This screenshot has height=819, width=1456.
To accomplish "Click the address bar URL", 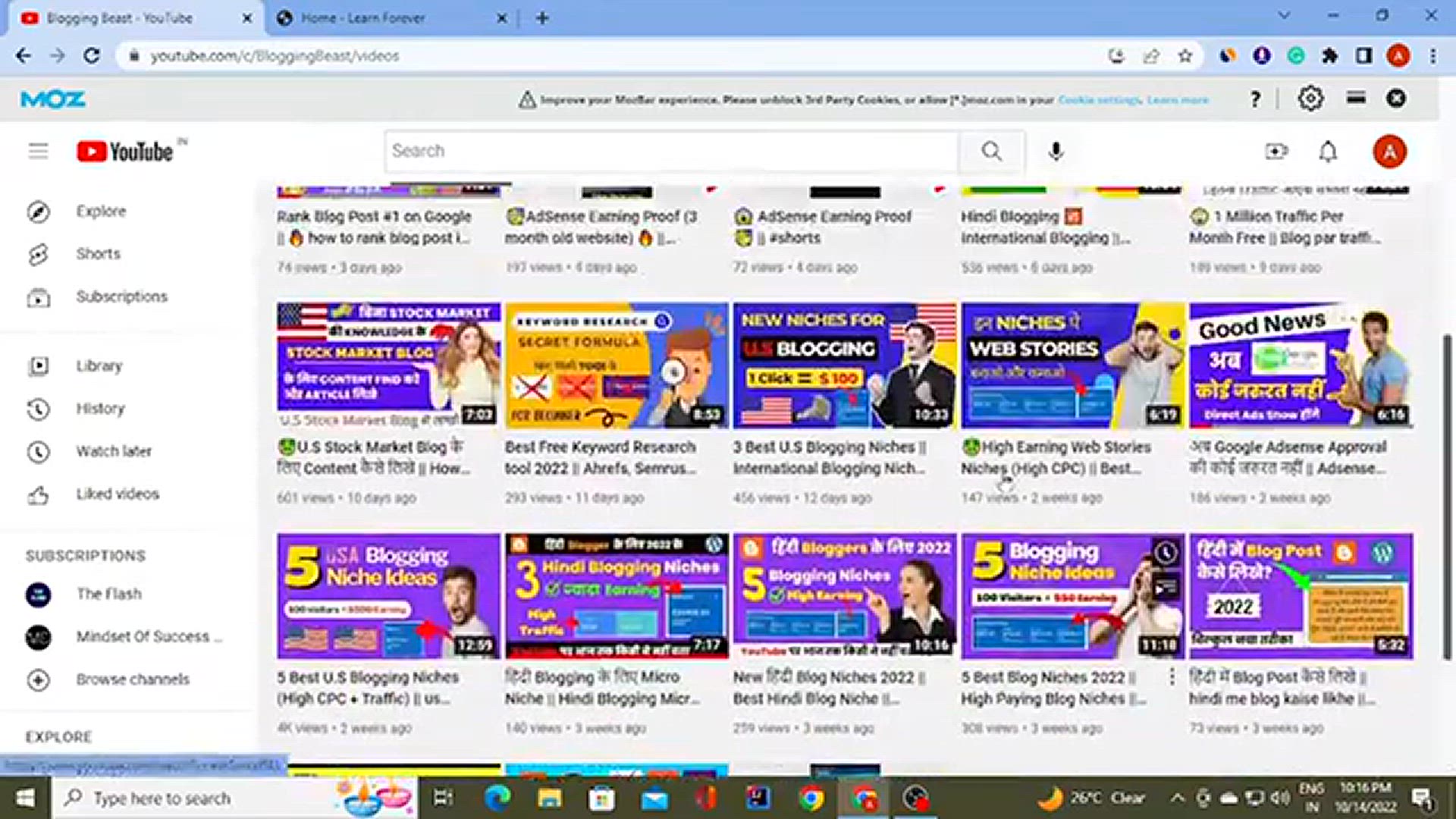I will pyautogui.click(x=275, y=56).
